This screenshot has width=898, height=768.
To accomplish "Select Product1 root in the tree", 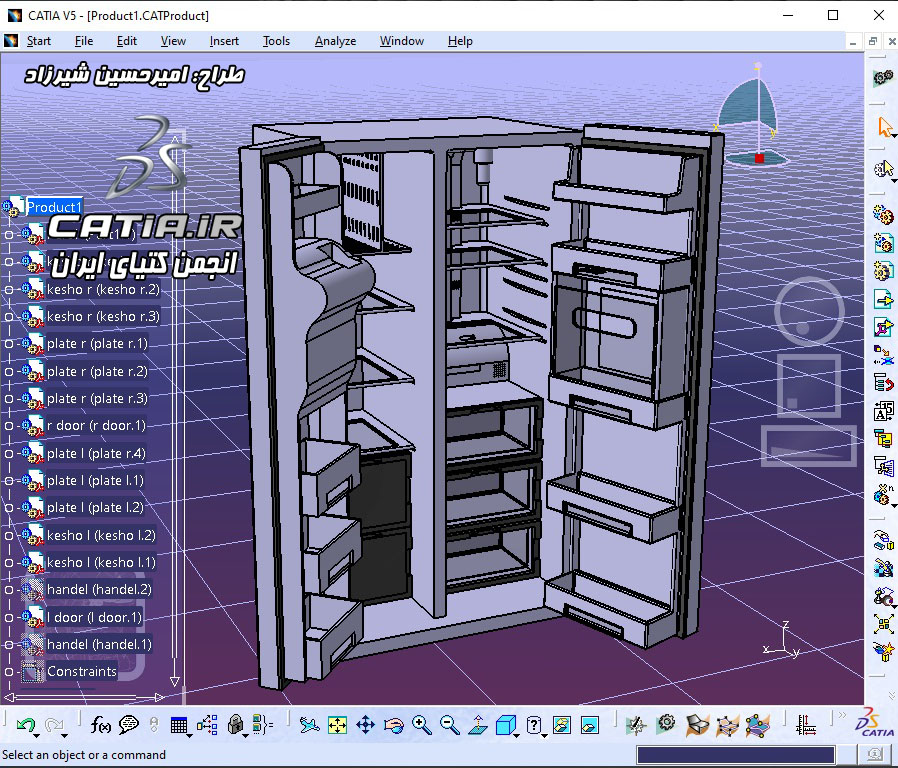I will pos(54,207).
